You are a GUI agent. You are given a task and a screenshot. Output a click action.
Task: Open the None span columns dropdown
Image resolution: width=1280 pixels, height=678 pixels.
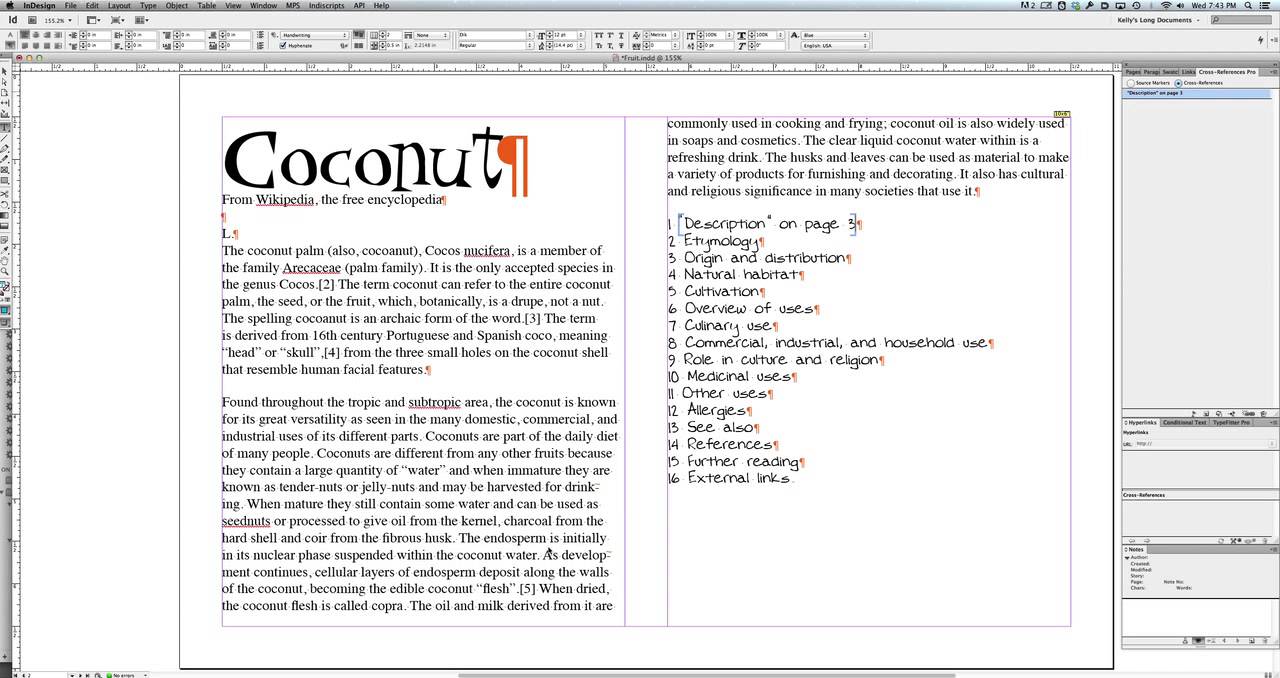click(x=430, y=35)
